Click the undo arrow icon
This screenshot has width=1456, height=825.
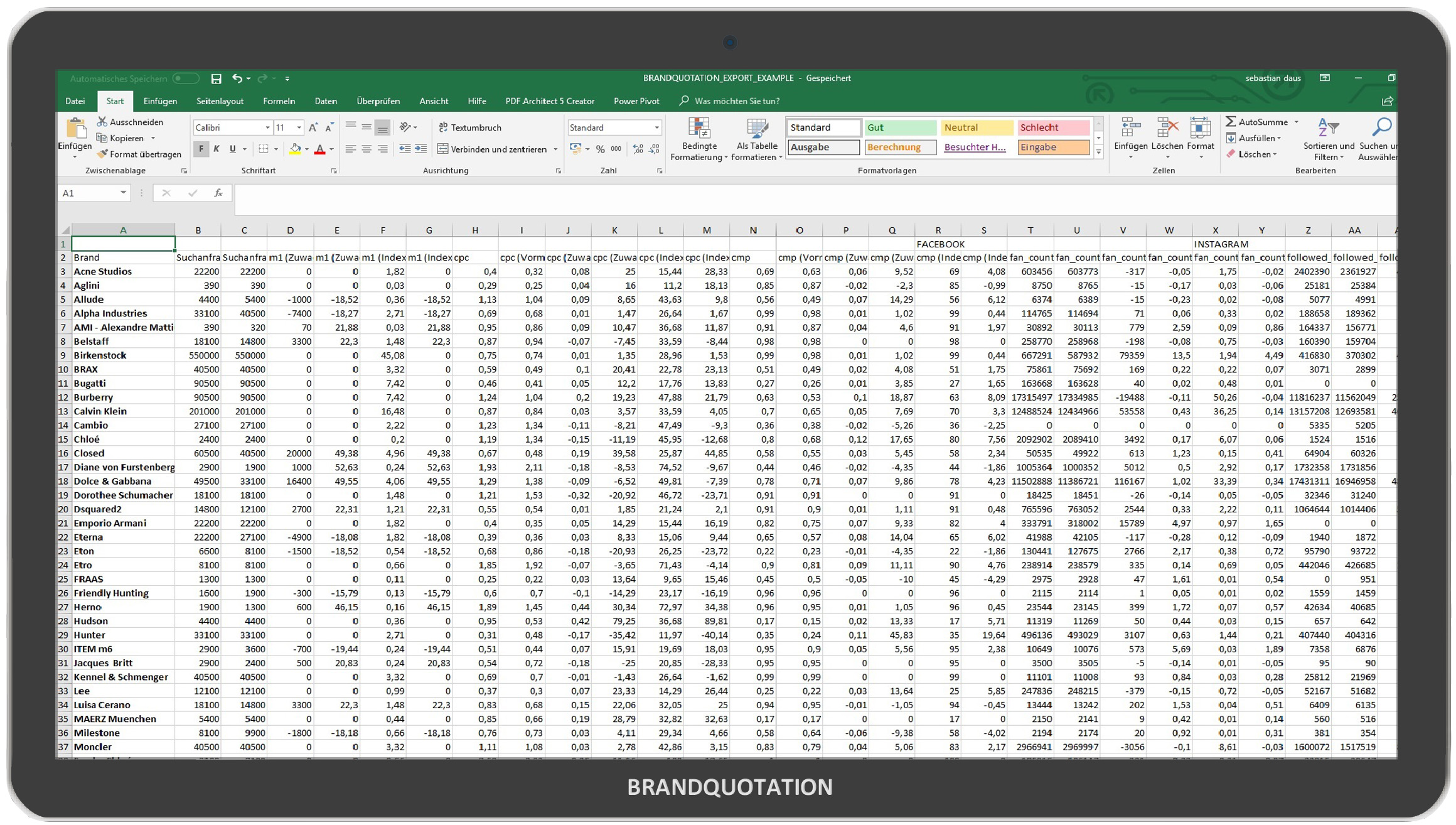(x=237, y=78)
